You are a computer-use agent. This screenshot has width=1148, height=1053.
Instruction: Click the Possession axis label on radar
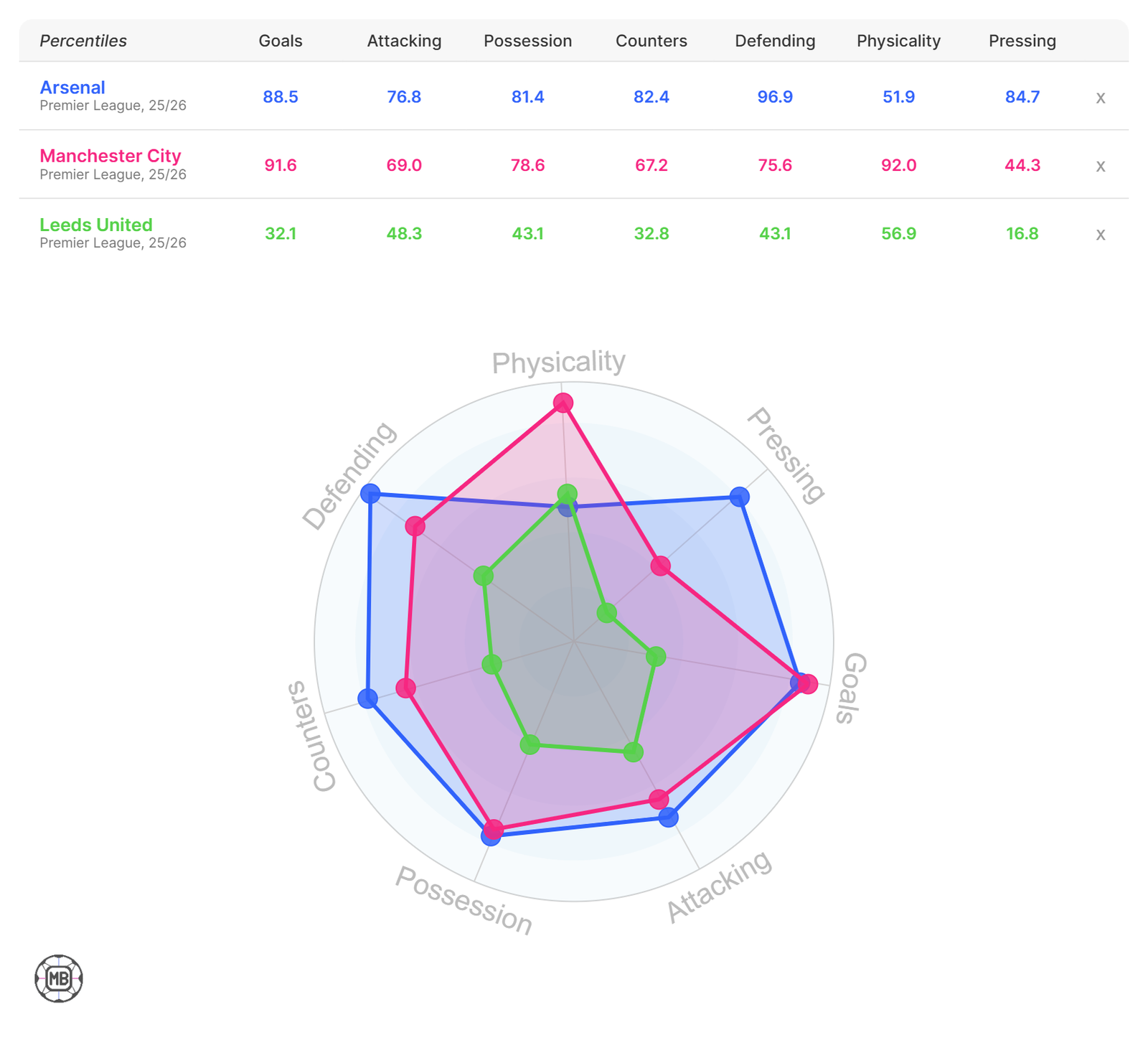click(464, 901)
